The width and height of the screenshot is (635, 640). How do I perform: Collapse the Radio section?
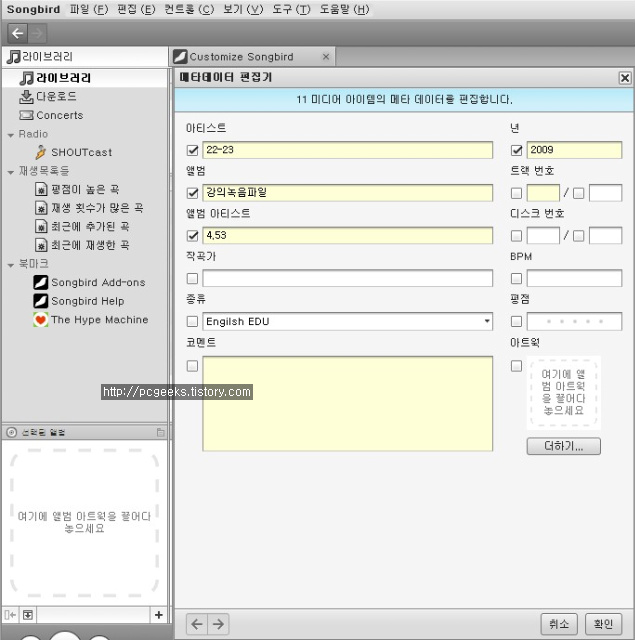(11, 135)
